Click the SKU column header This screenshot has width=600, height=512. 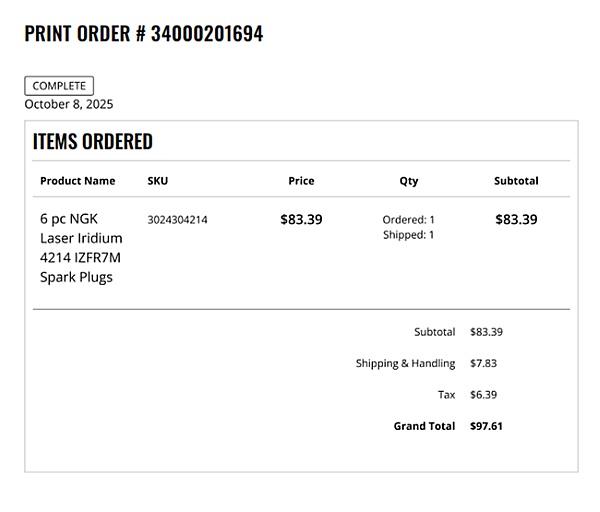[158, 181]
